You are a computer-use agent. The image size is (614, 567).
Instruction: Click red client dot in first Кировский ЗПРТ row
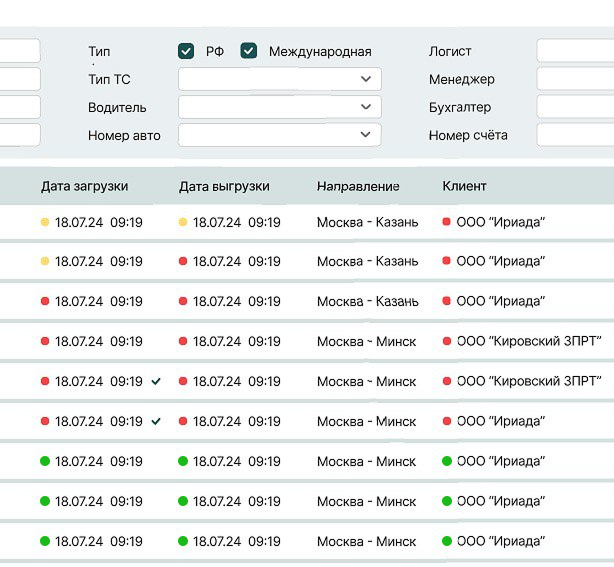447,342
